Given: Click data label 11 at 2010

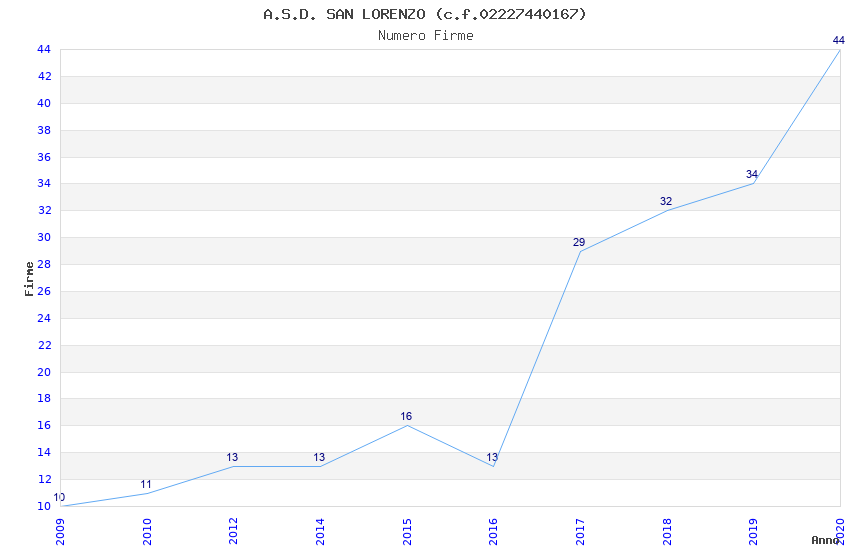Looking at the screenshot, I should [146, 484].
